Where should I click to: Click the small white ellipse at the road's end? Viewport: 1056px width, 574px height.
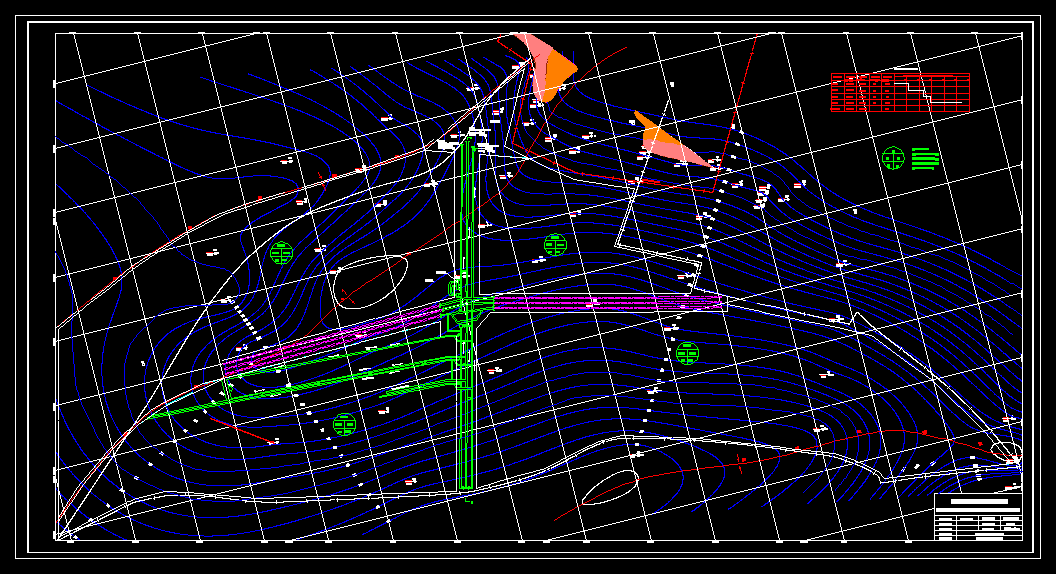pyautogui.click(x=1008, y=451)
